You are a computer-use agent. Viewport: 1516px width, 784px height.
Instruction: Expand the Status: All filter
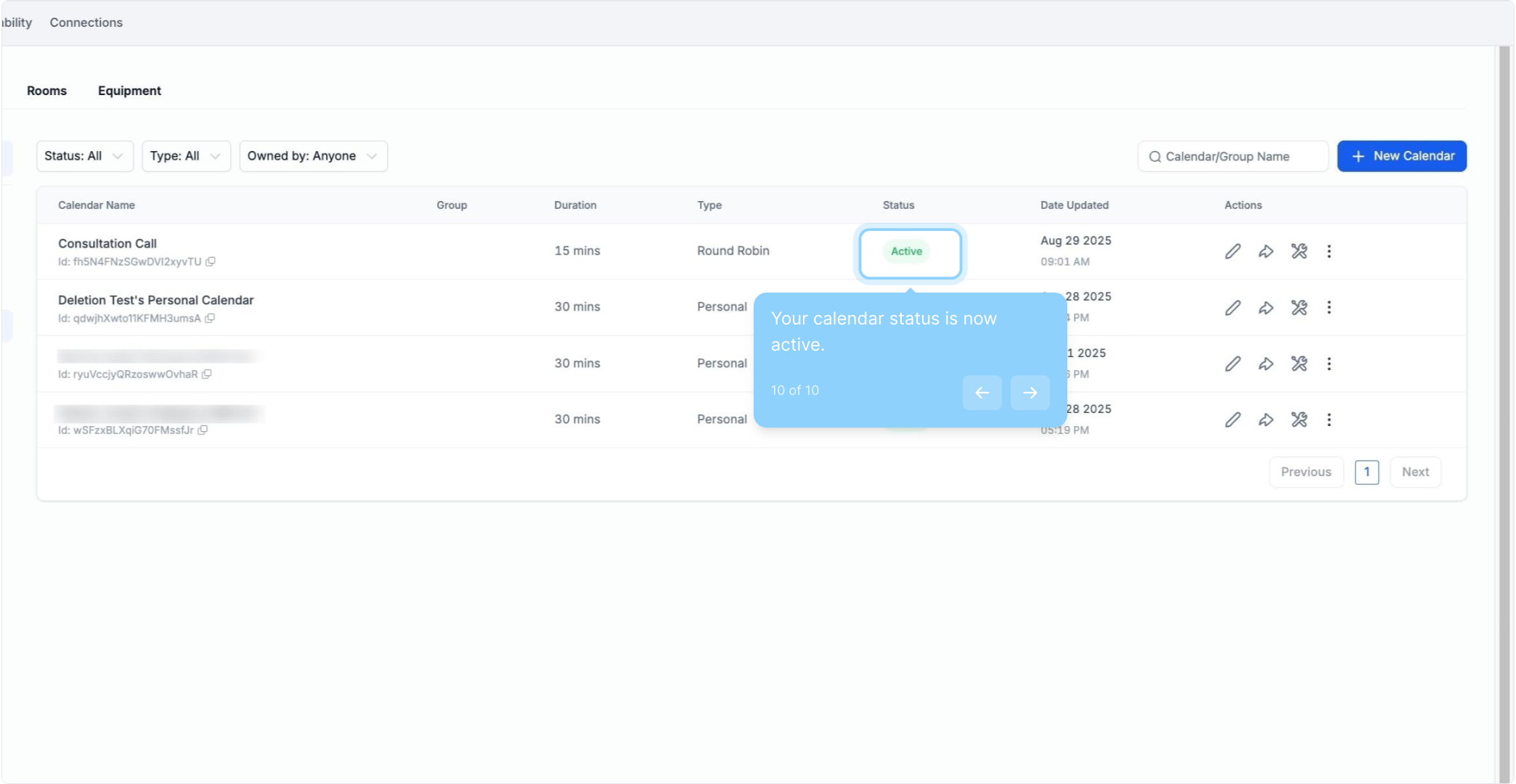pos(84,156)
